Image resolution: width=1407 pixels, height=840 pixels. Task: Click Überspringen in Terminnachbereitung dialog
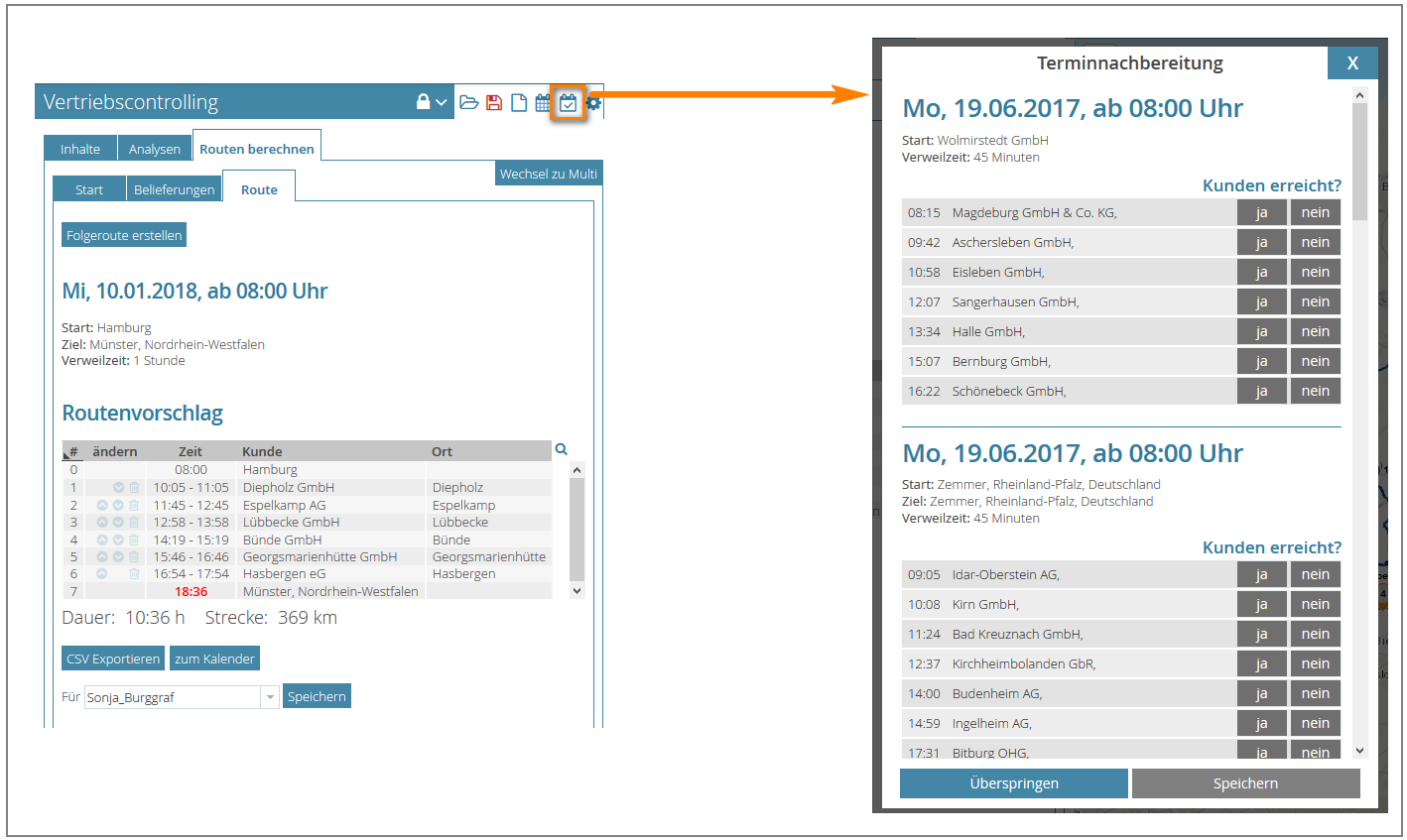coord(1014,783)
